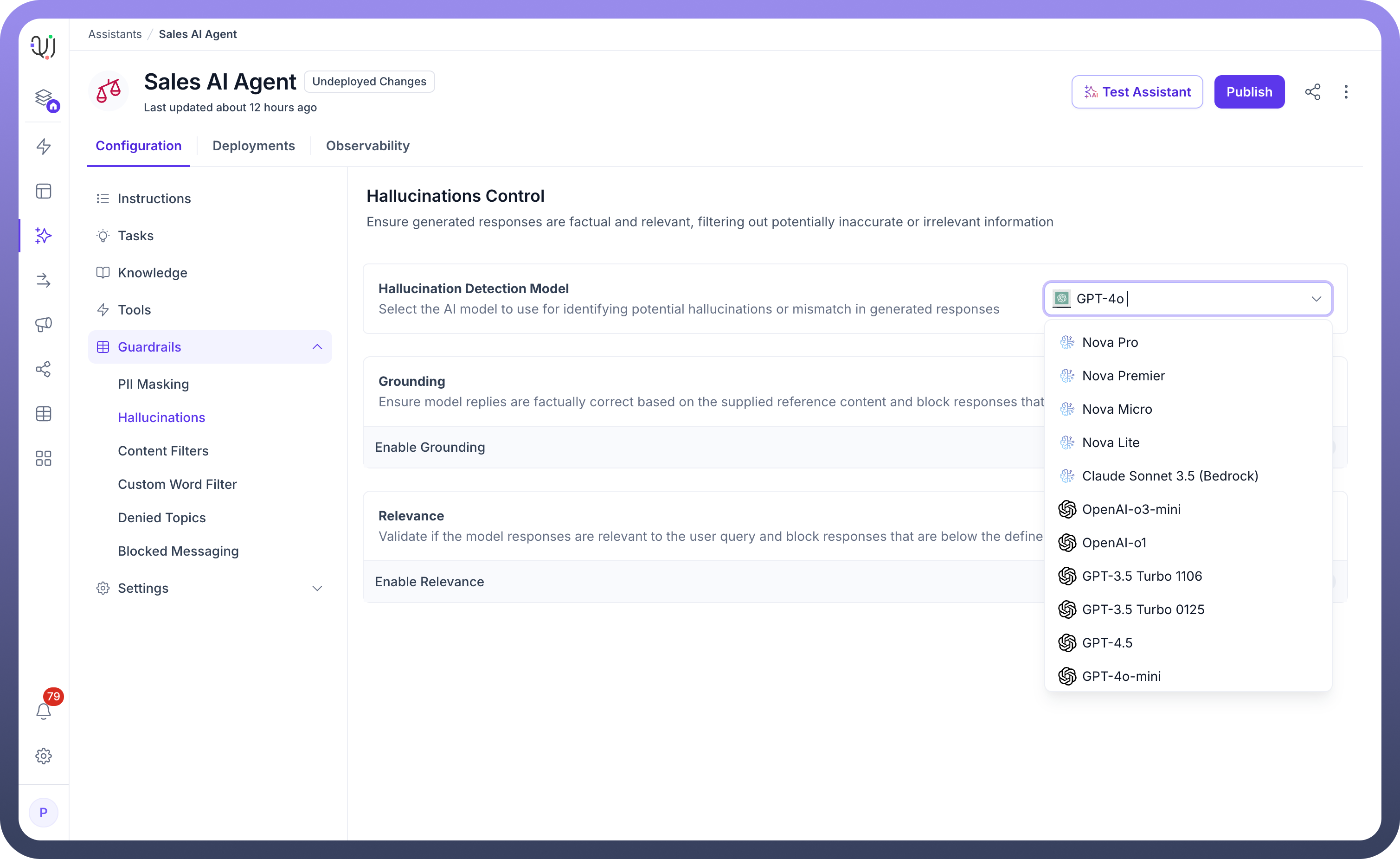Click the four-squares apps icon in the sidebar
Viewport: 1400px width, 859px height.
coord(44,458)
